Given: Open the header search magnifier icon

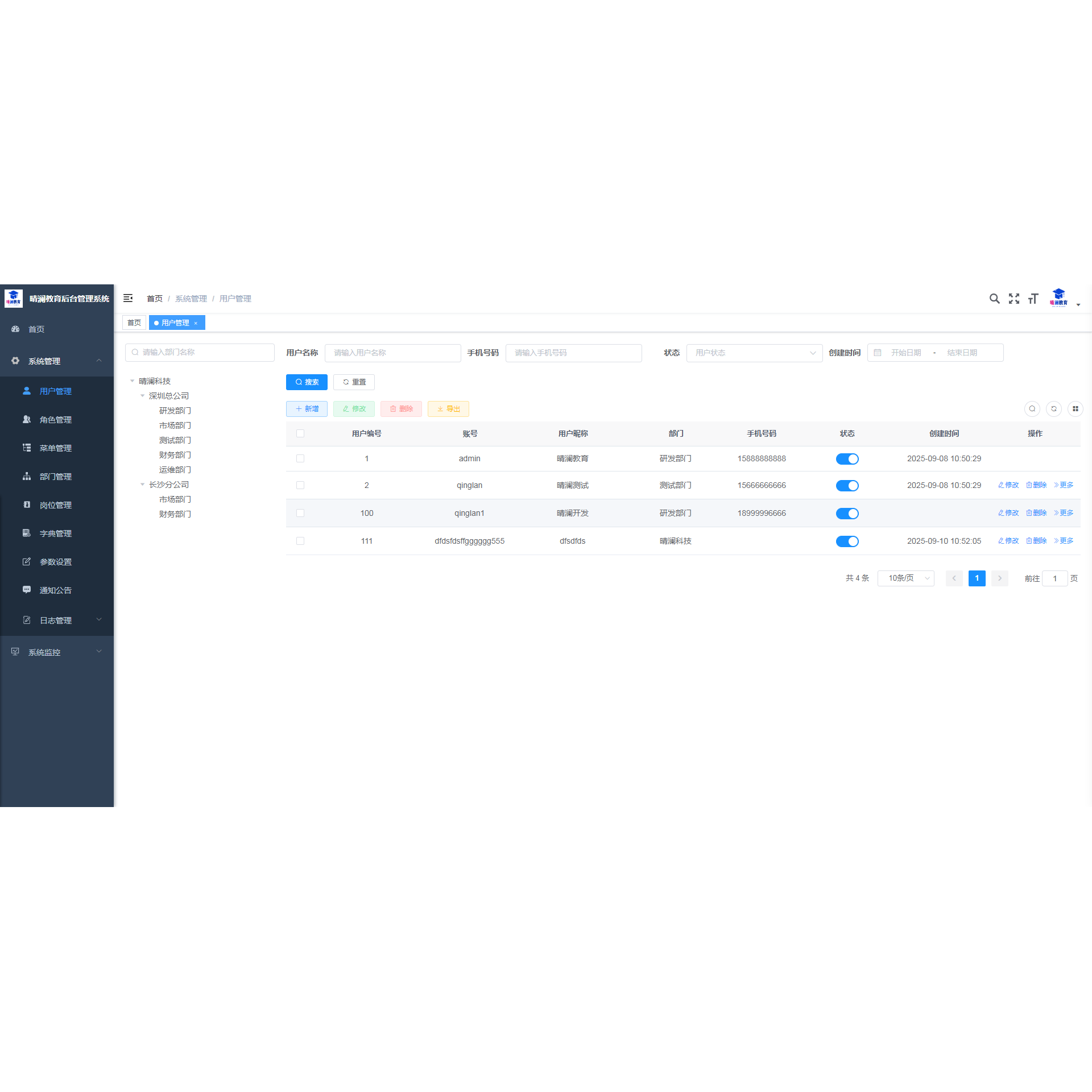Looking at the screenshot, I should pyautogui.click(x=994, y=299).
